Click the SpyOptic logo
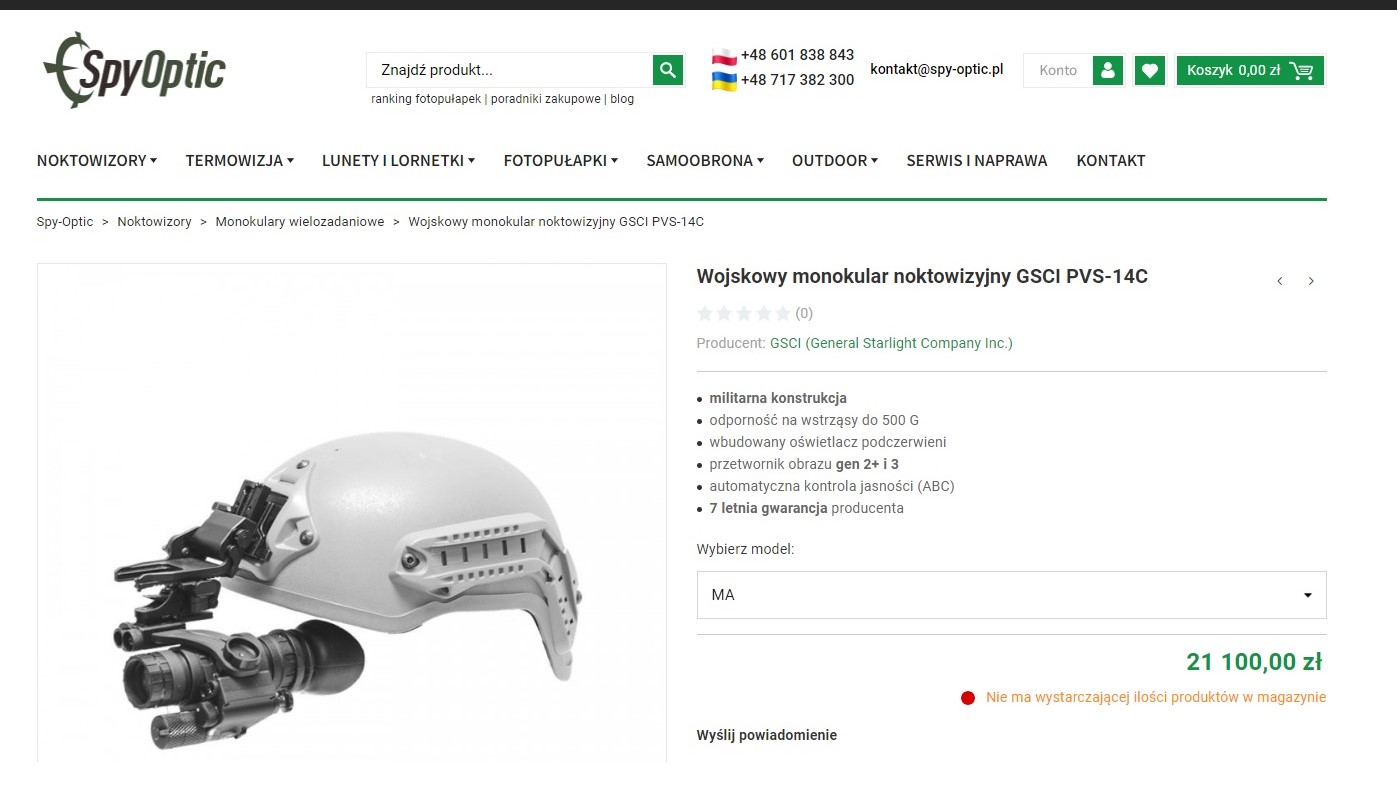The height and width of the screenshot is (799, 1400). click(x=134, y=69)
